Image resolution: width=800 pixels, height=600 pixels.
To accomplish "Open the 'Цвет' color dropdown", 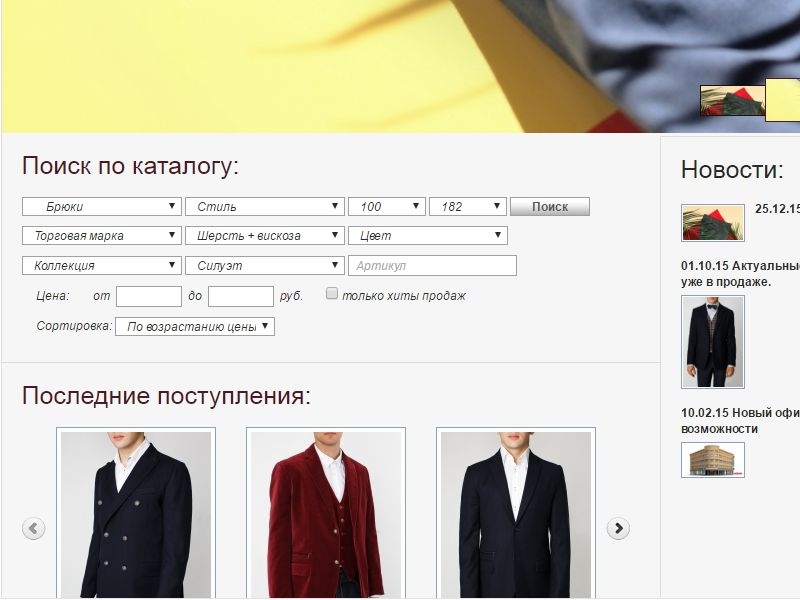I will pos(427,236).
